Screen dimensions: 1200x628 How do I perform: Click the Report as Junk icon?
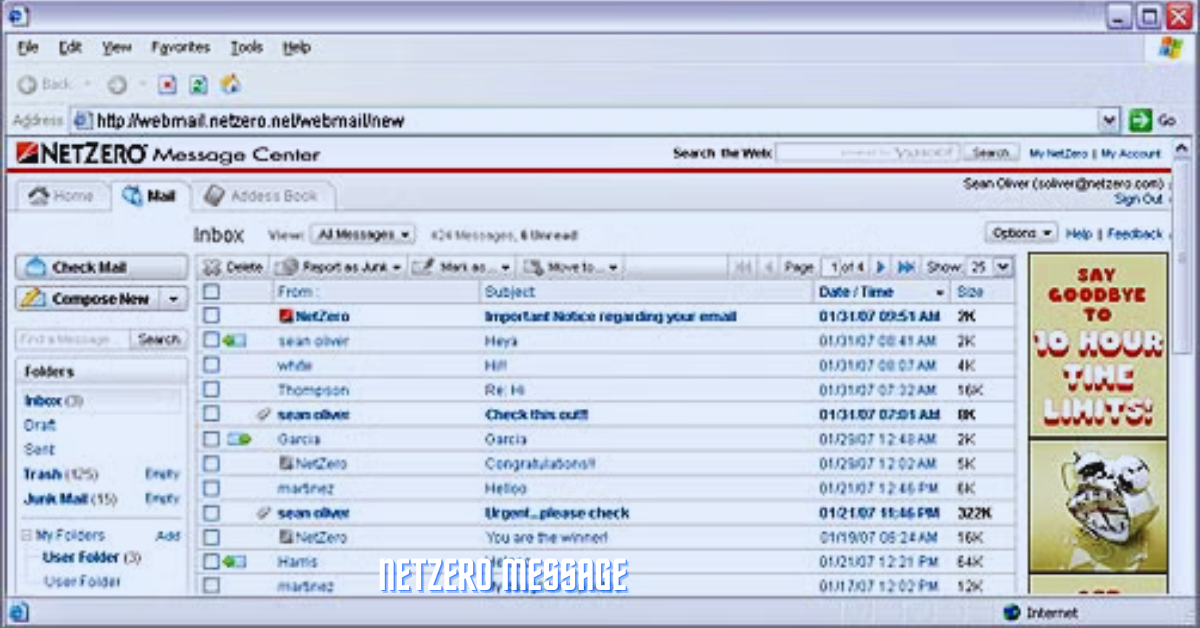pos(287,267)
